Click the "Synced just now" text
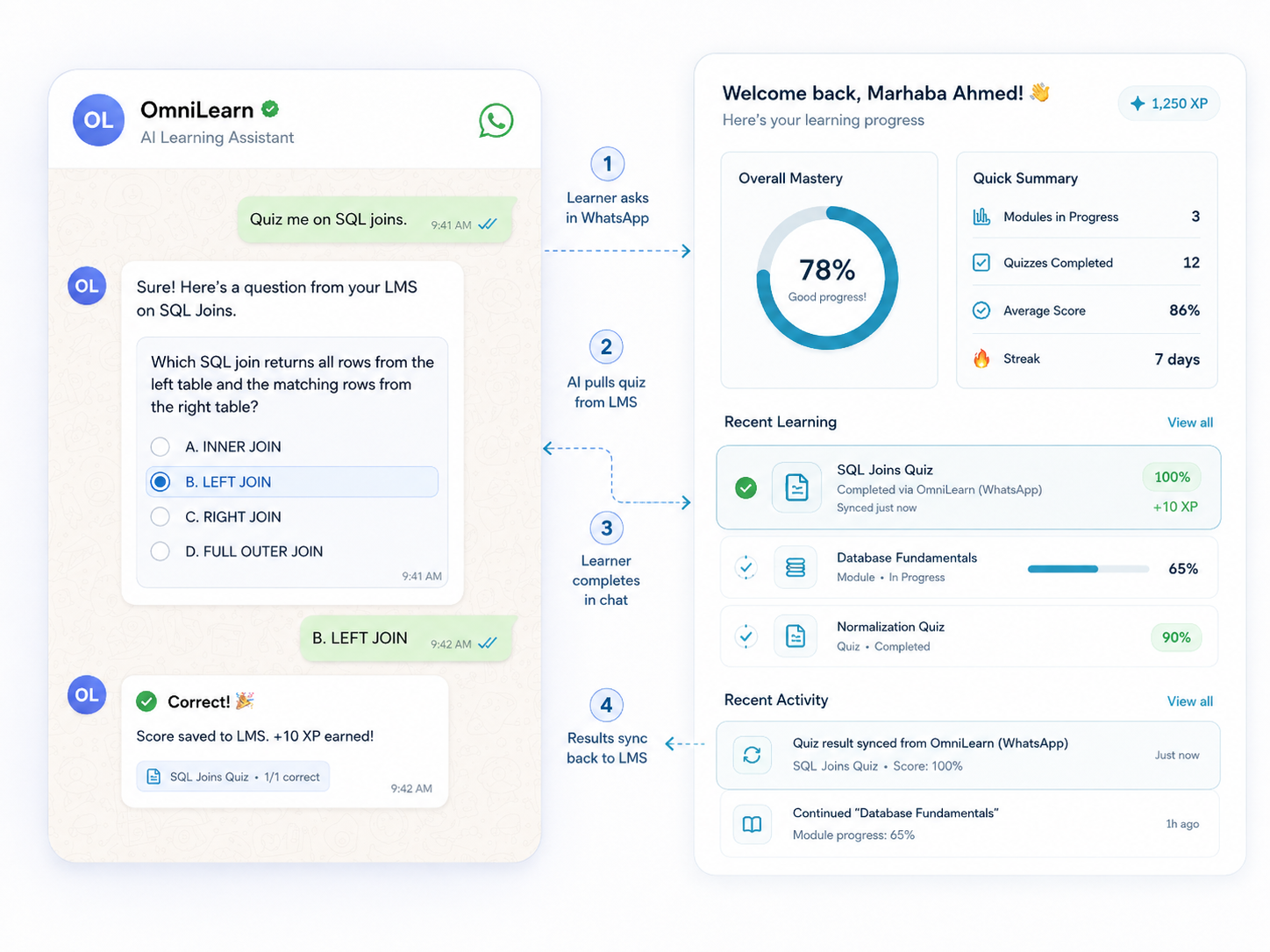Screen dimensions: 1270x952 (x=876, y=508)
